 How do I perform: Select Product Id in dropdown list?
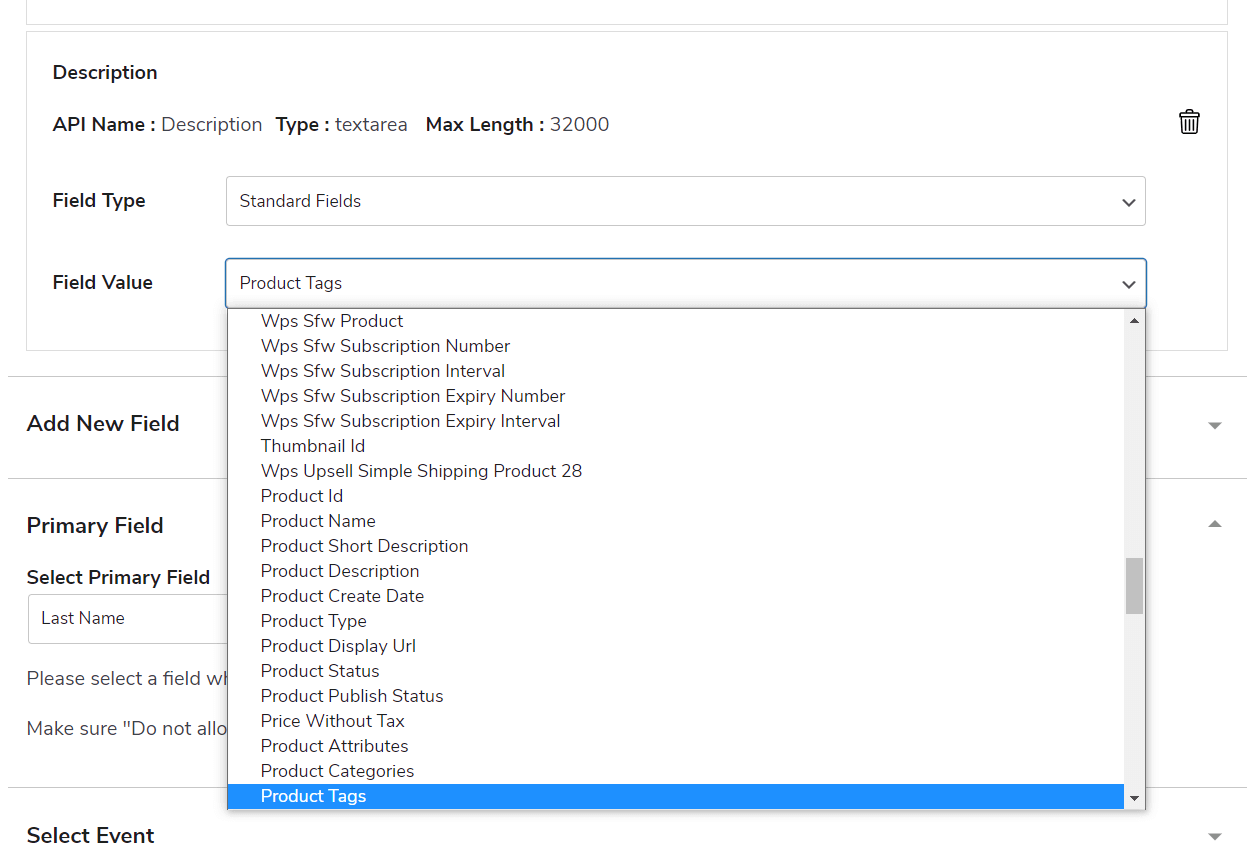click(302, 496)
